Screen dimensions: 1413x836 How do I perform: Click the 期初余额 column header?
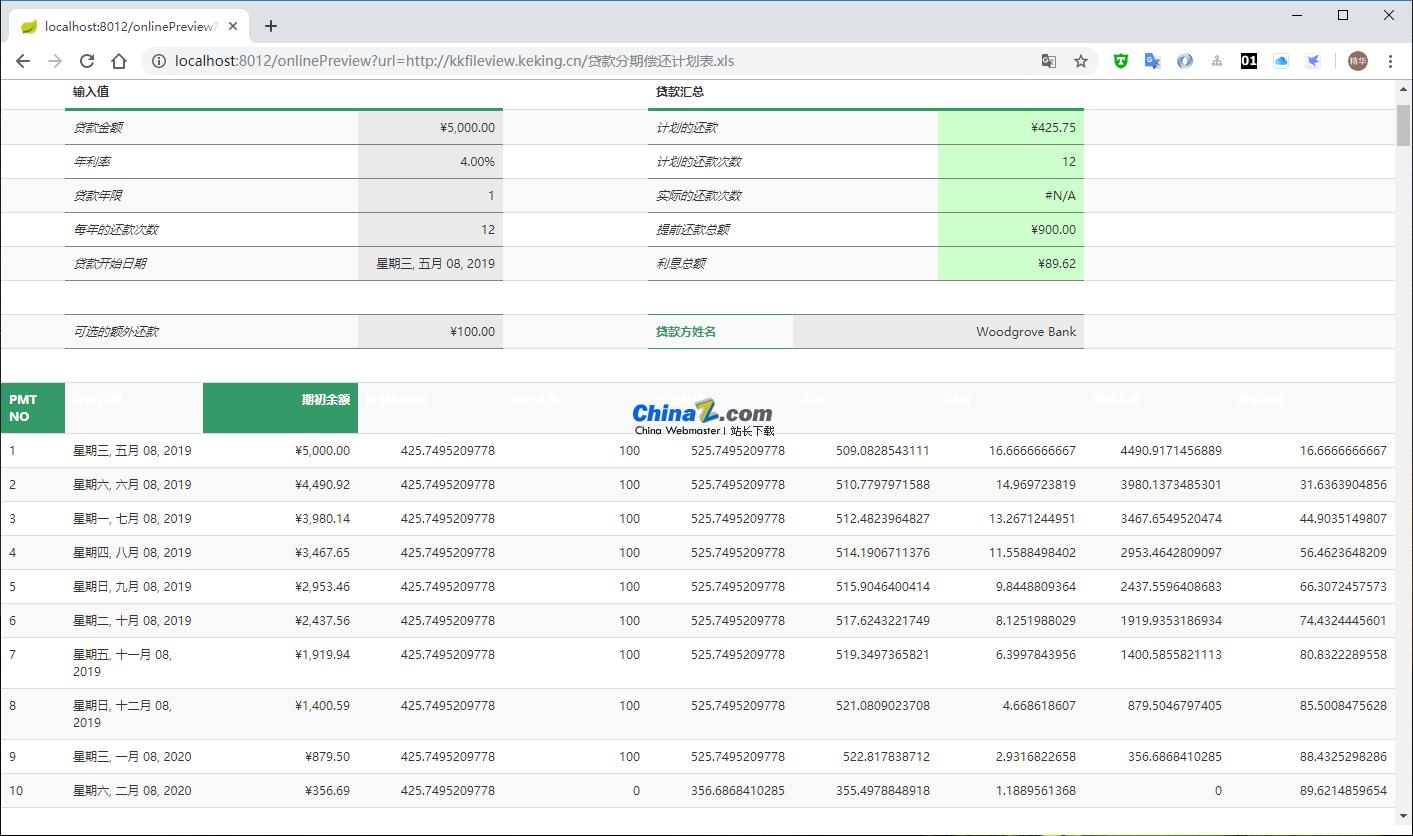coord(281,408)
